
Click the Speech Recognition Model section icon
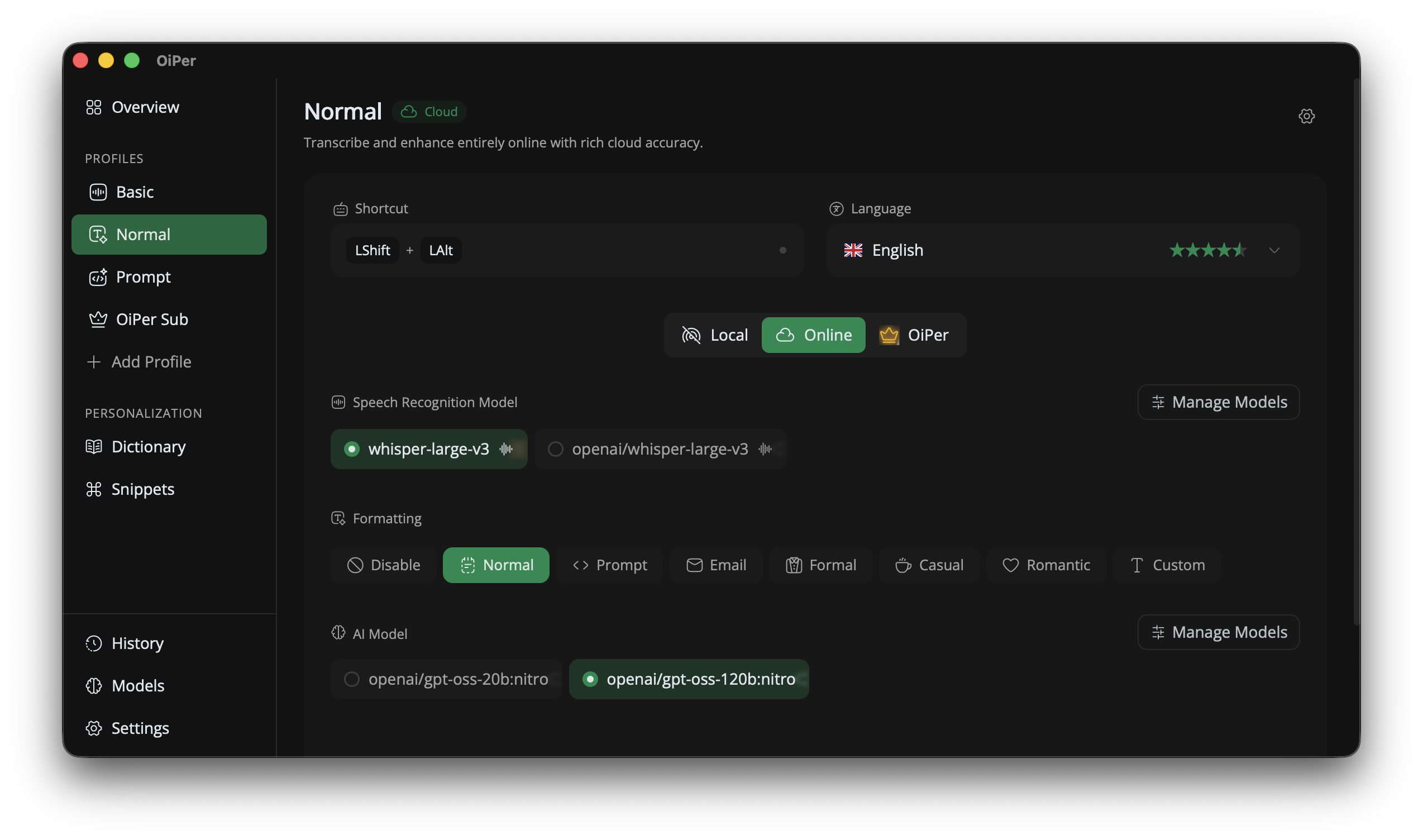tap(338, 402)
